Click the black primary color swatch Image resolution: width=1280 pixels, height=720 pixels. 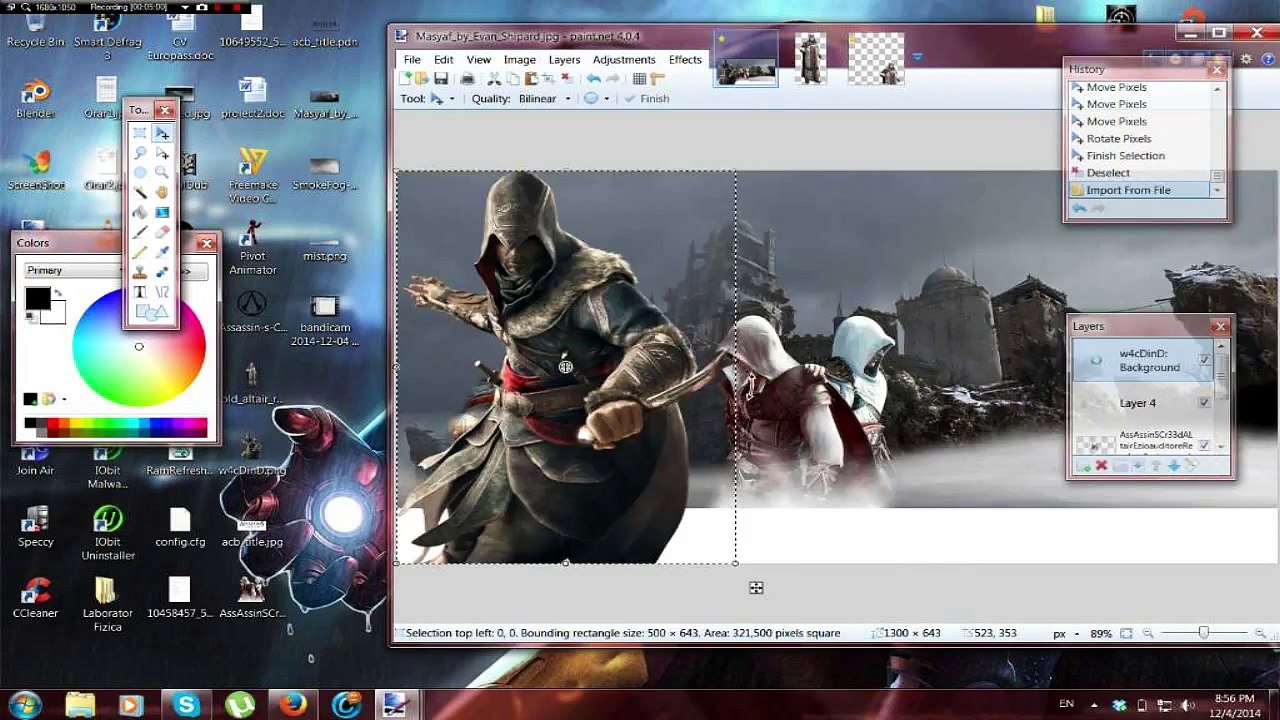(x=38, y=298)
